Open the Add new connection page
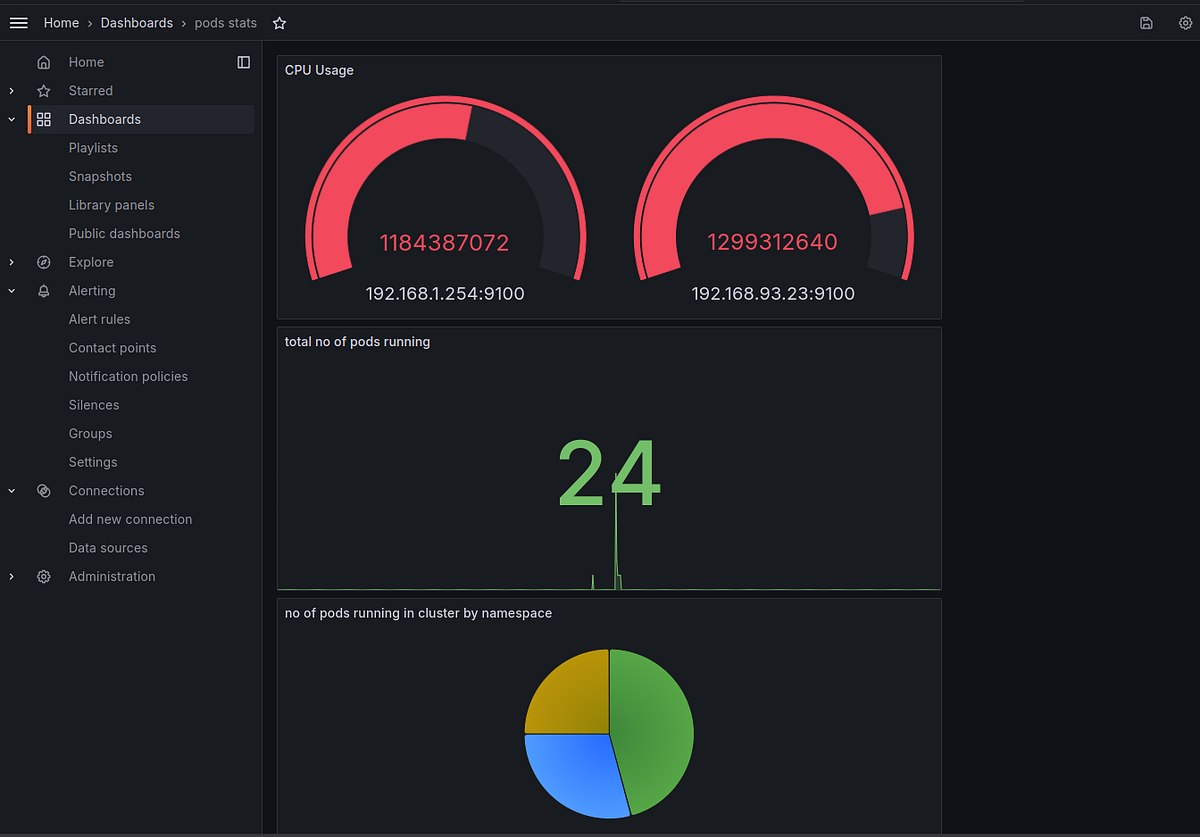The height and width of the screenshot is (837, 1200). [x=130, y=519]
